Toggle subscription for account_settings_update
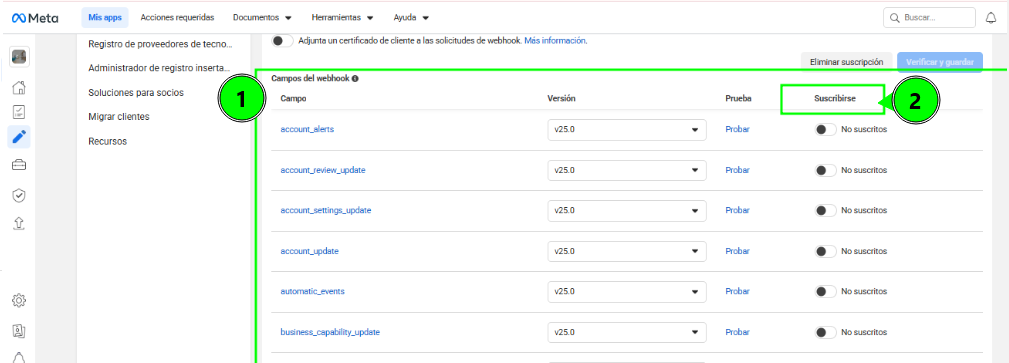Viewport: 1009px width, 363px height. [826, 210]
